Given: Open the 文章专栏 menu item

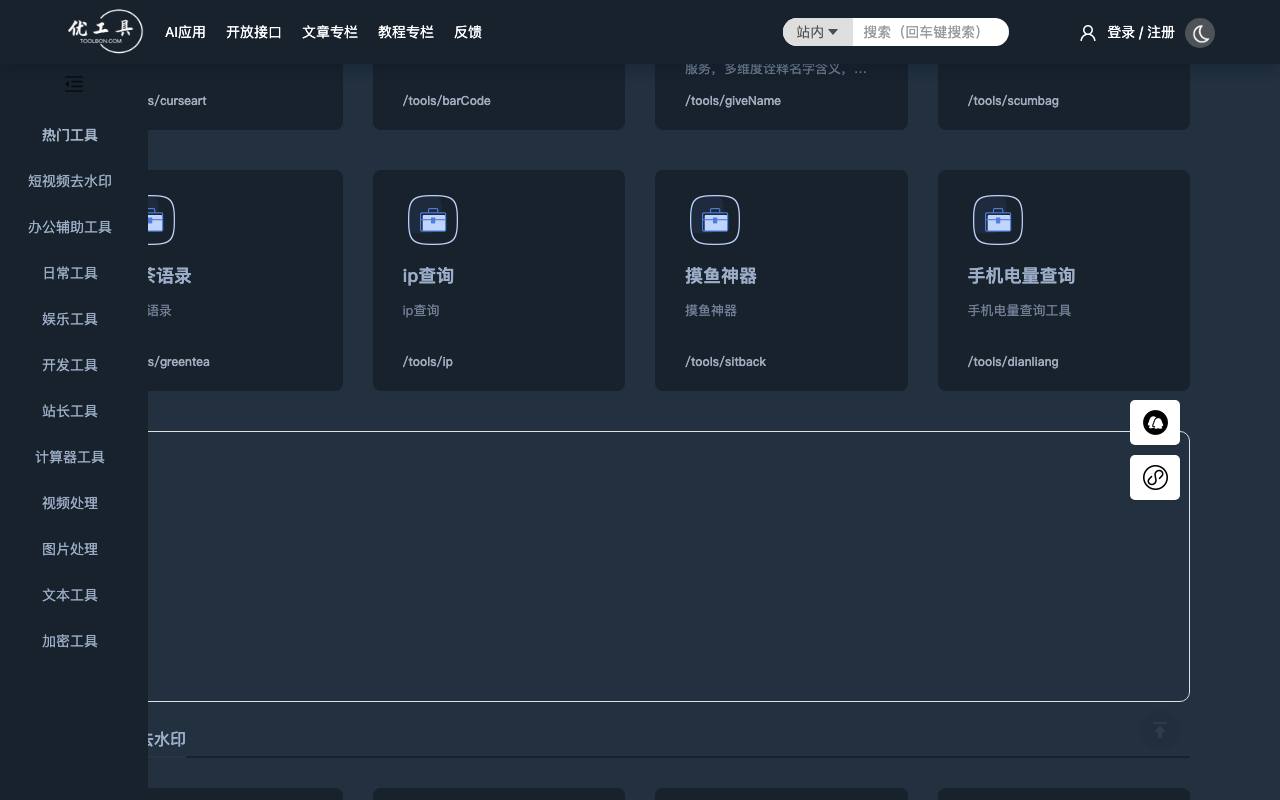Looking at the screenshot, I should point(330,32).
